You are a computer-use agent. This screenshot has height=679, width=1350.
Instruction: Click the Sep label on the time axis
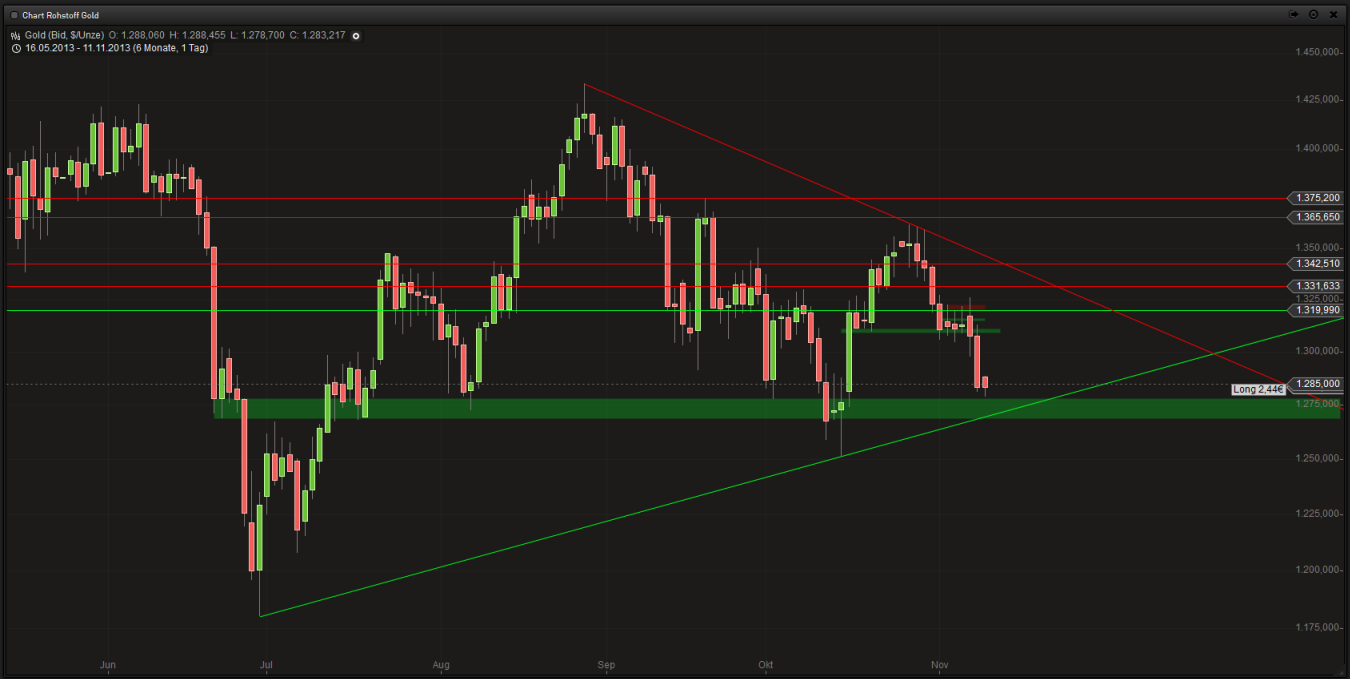[606, 664]
